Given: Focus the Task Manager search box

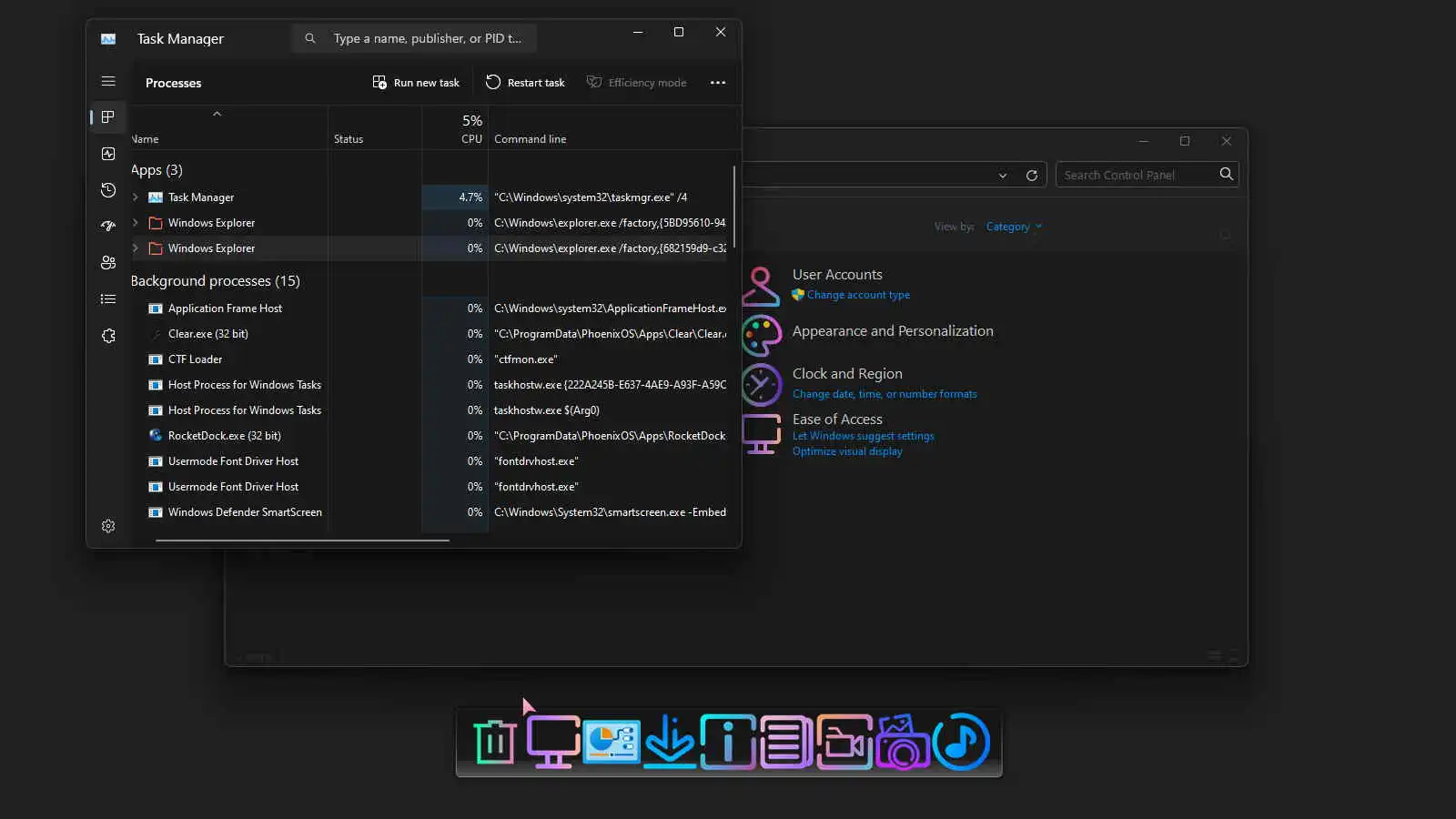Looking at the screenshot, I should tap(414, 38).
